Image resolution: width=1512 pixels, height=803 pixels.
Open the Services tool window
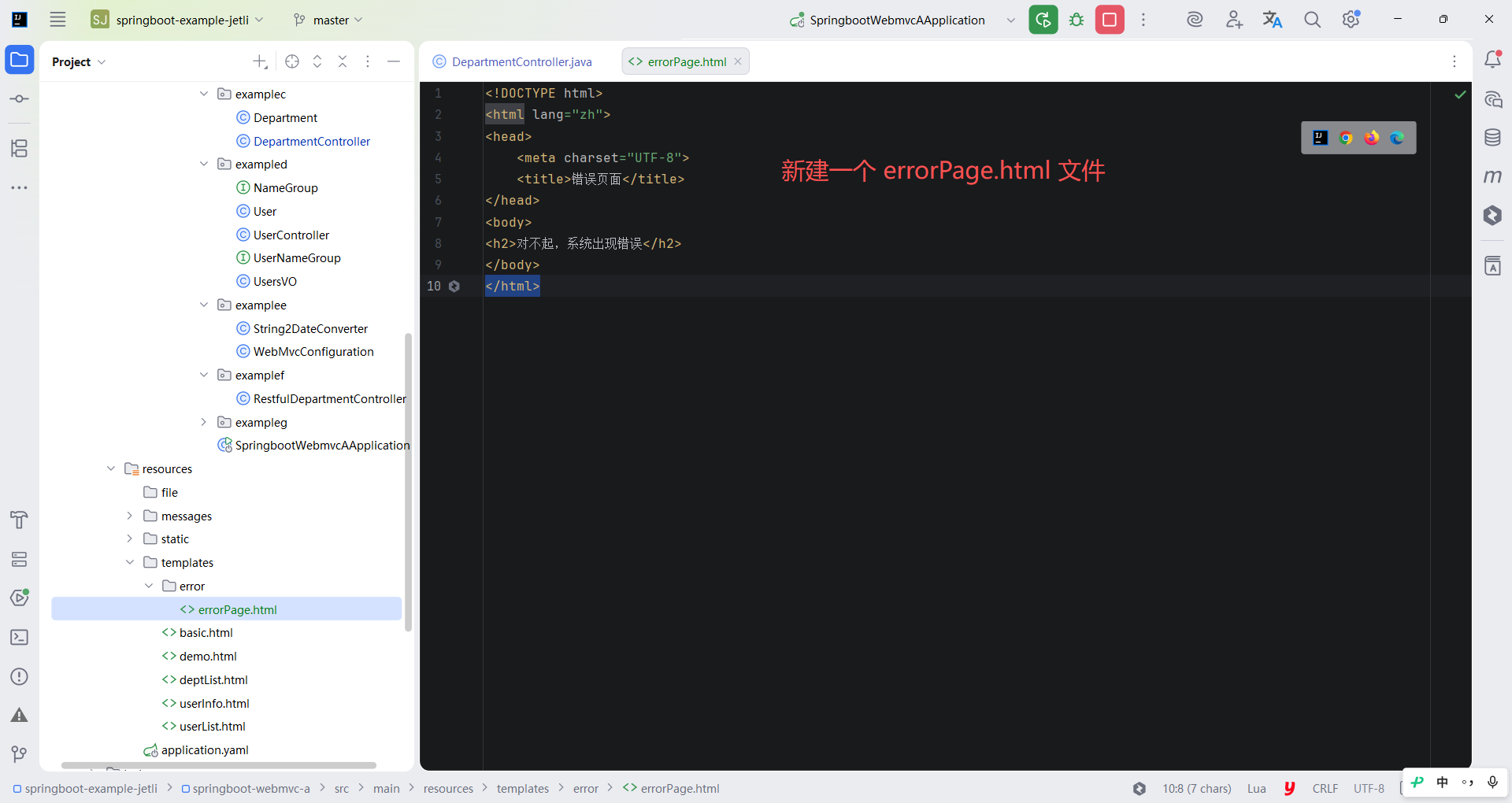coord(20,559)
